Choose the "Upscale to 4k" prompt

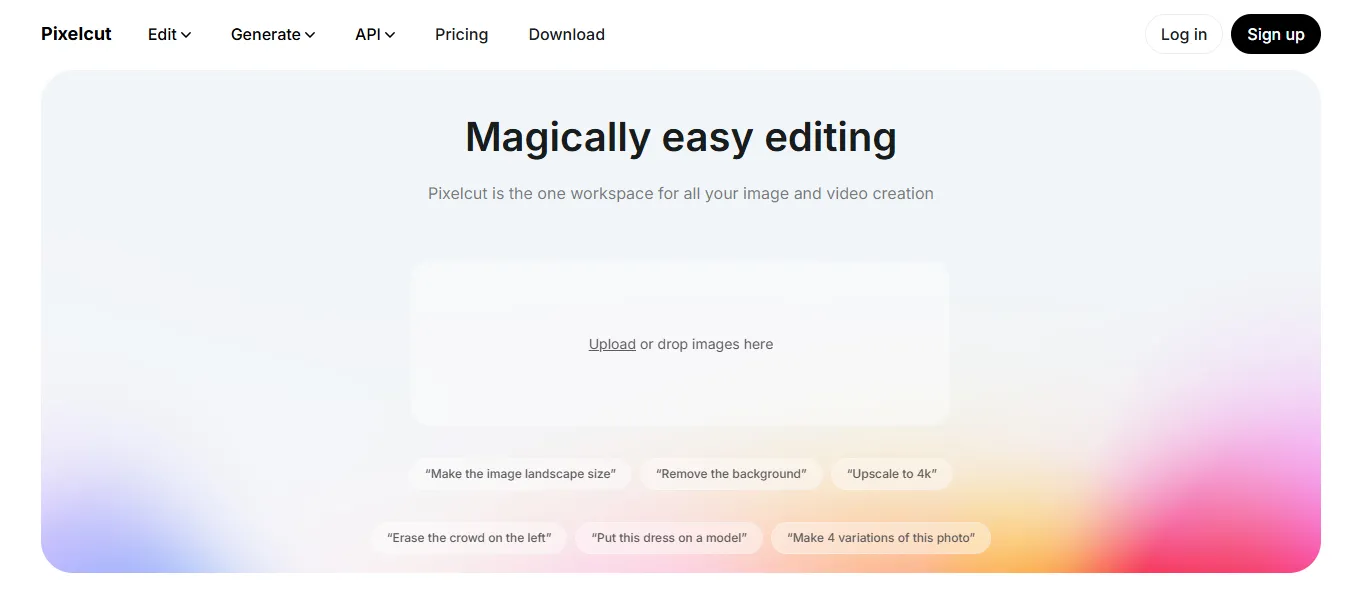pyautogui.click(x=892, y=474)
